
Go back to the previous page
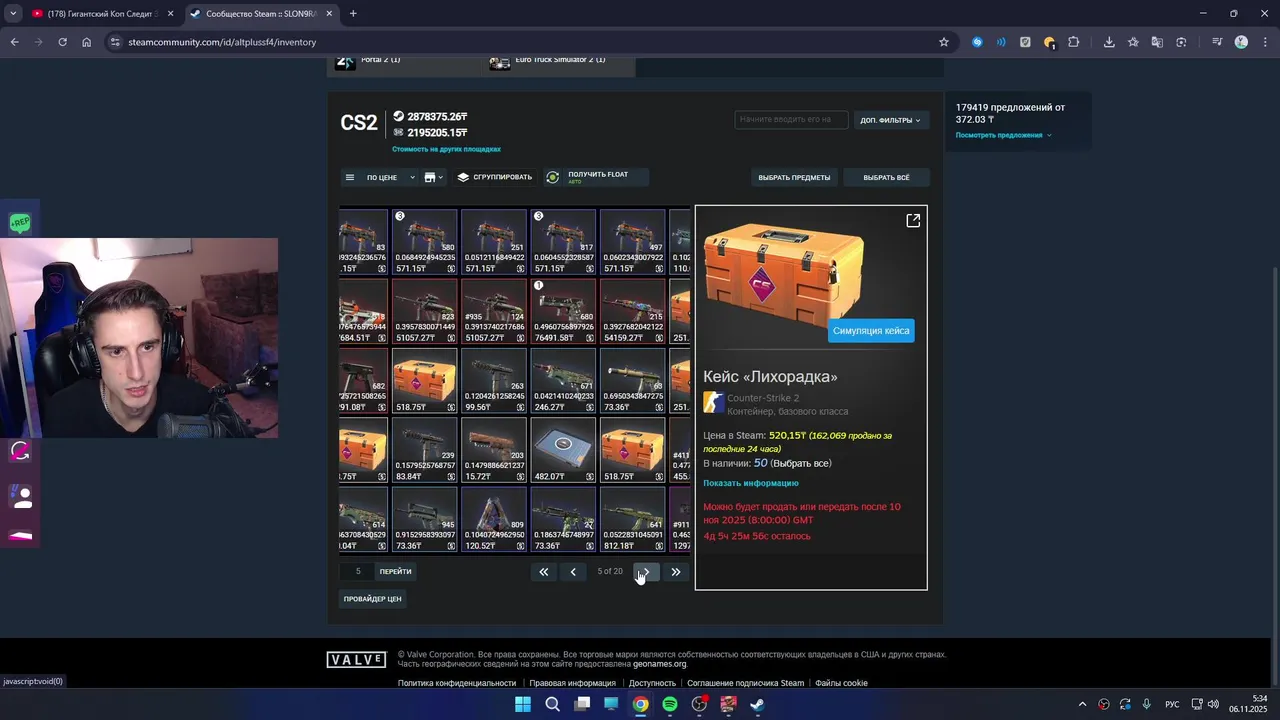14,42
